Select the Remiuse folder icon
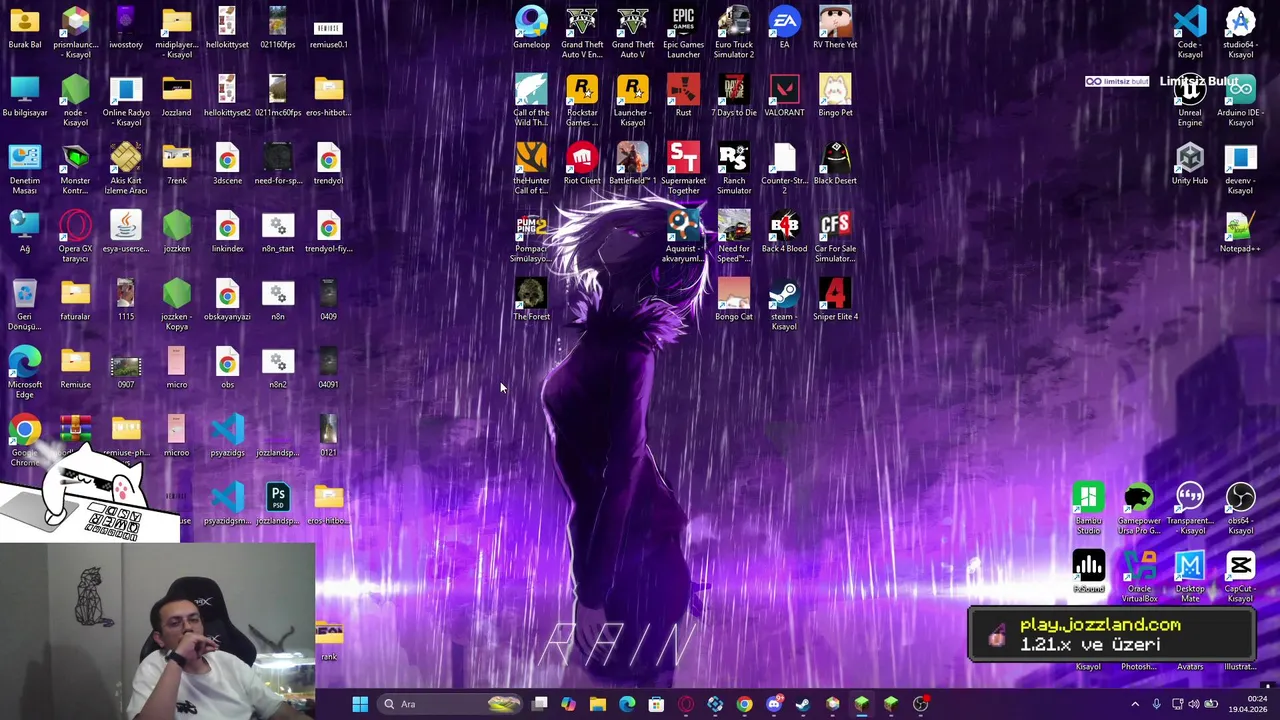The height and width of the screenshot is (720, 1280). tap(75, 368)
